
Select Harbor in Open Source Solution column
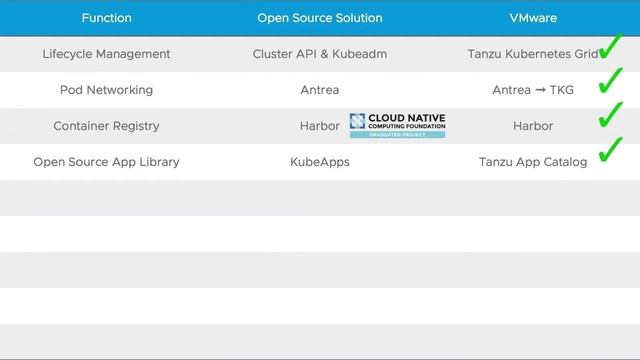[320, 126]
